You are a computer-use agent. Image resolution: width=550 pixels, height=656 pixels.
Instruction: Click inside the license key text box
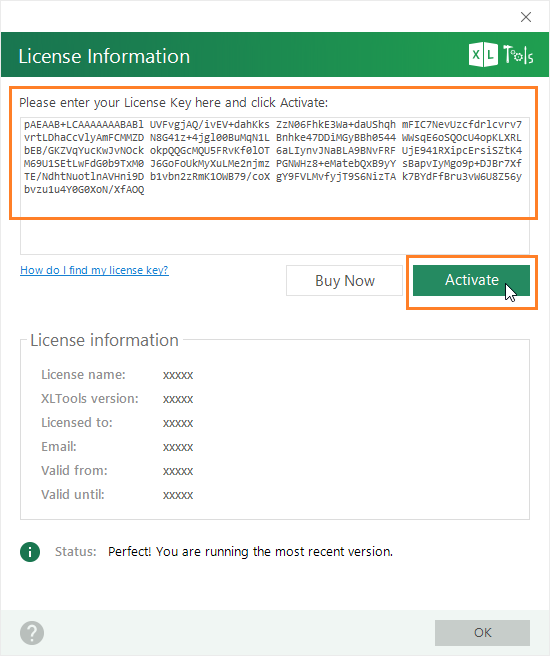(x=275, y=186)
